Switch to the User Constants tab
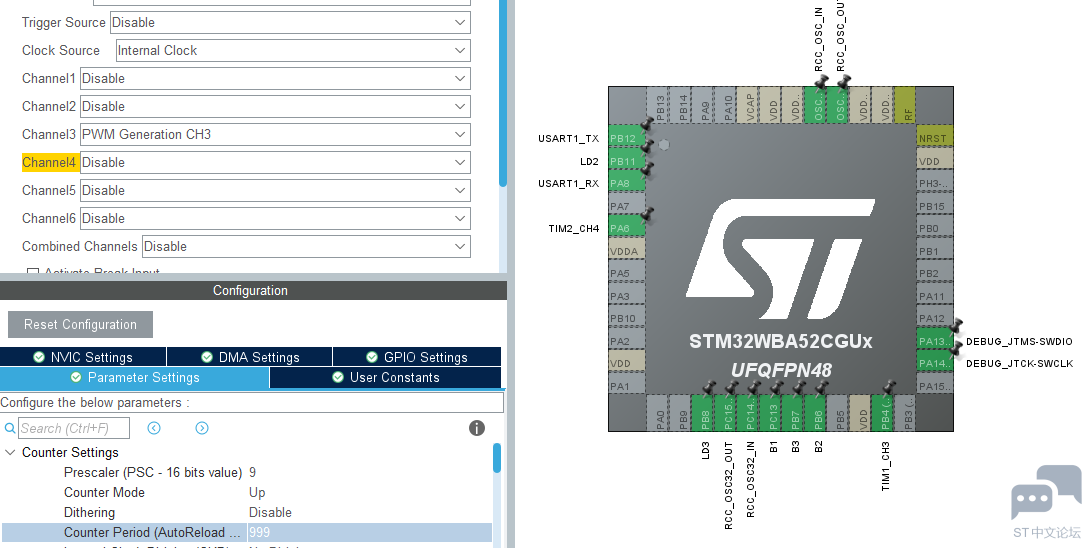 click(386, 378)
